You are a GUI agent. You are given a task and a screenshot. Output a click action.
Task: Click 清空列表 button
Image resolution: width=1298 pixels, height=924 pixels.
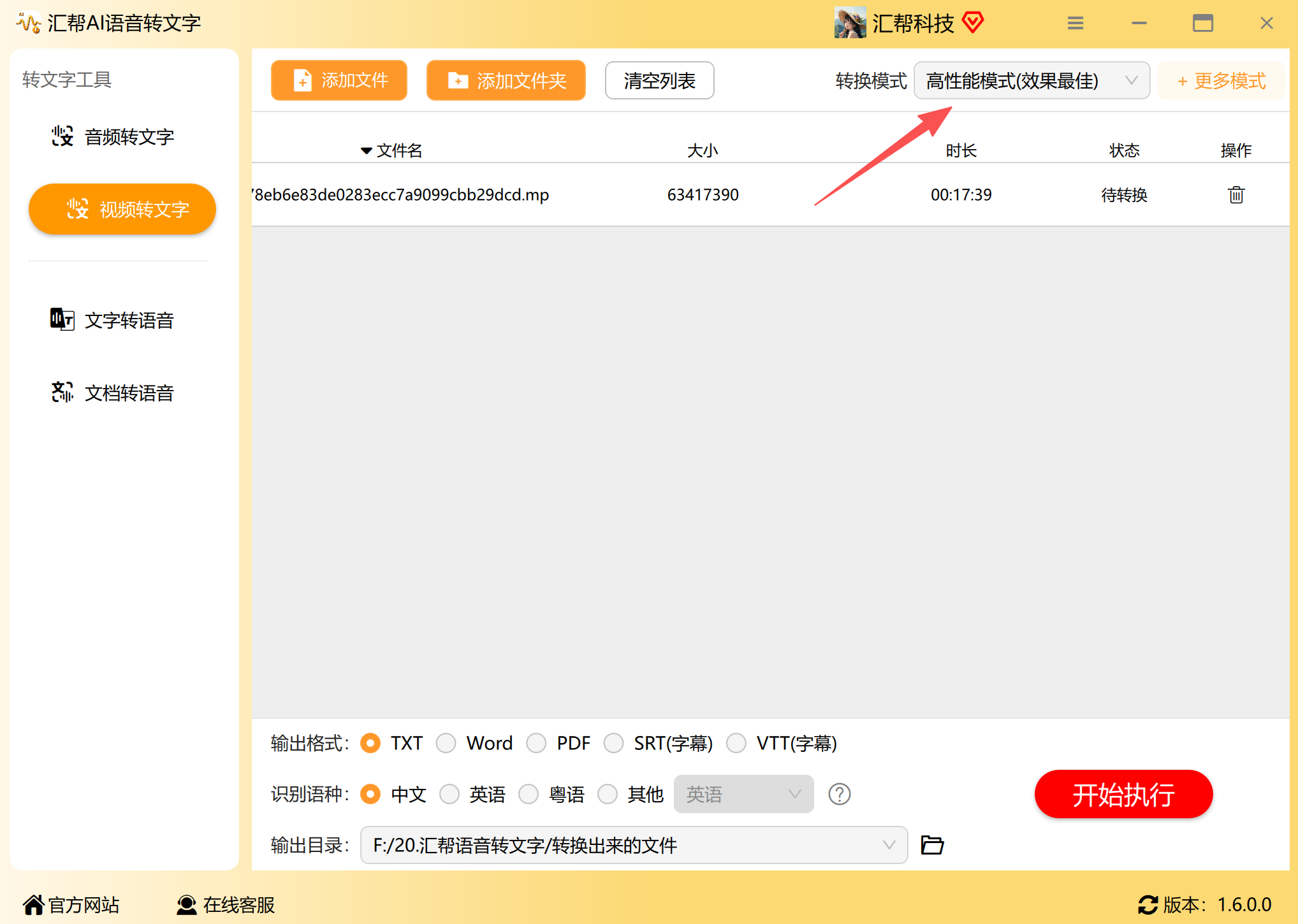(x=659, y=80)
